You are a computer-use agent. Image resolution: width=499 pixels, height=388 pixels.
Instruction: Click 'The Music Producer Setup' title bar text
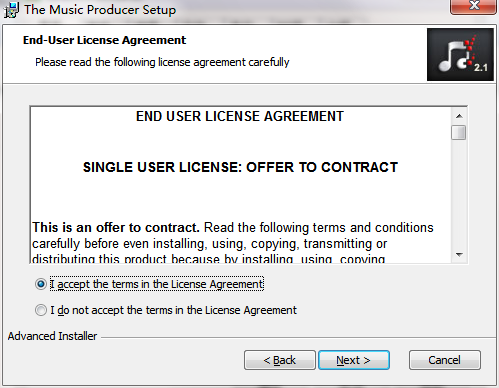(100, 9)
